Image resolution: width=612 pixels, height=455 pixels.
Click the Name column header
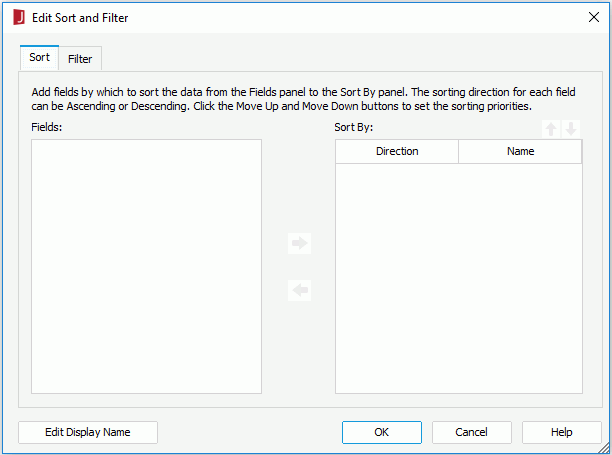click(x=520, y=151)
